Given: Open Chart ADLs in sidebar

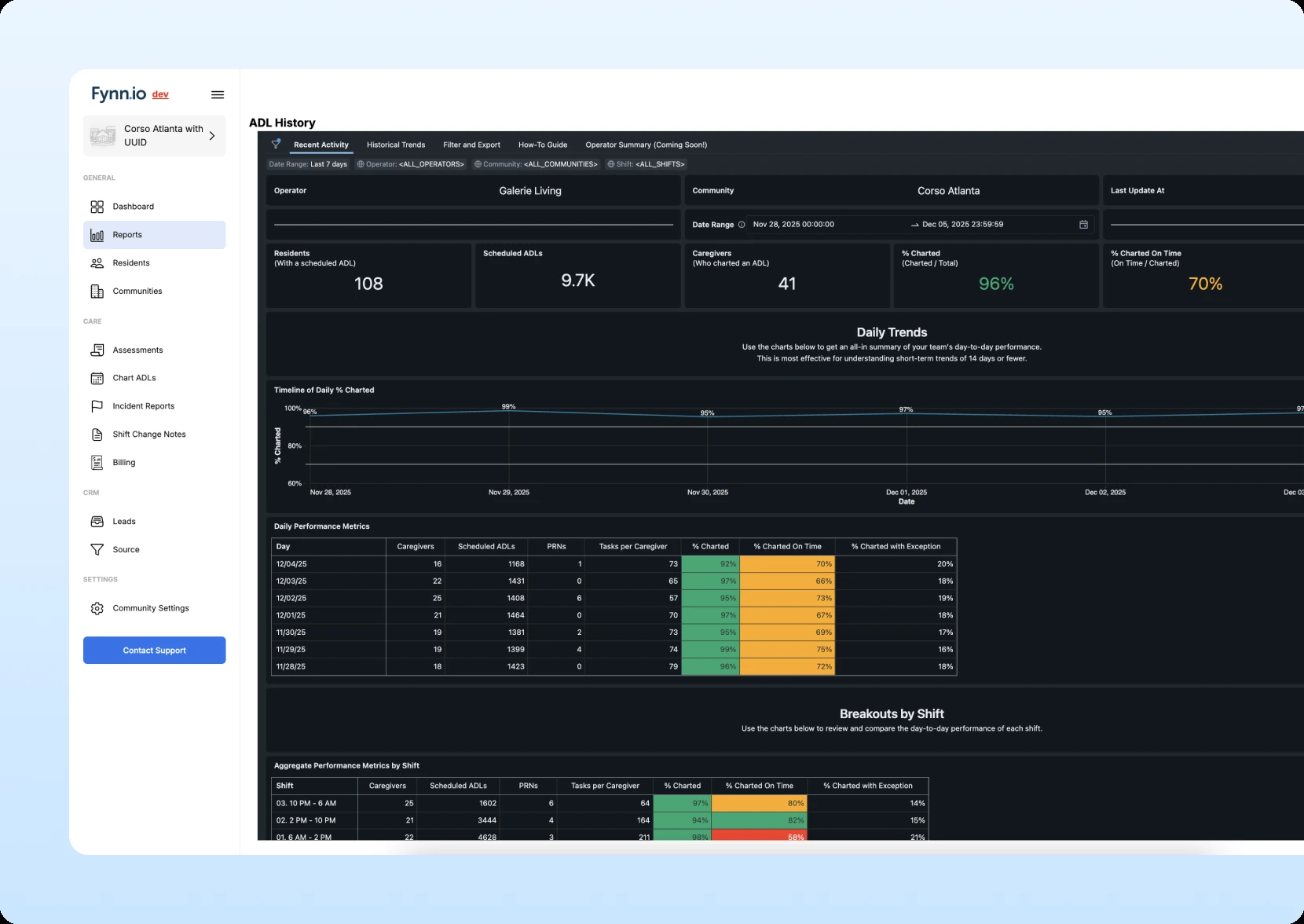Looking at the screenshot, I should [x=154, y=378].
